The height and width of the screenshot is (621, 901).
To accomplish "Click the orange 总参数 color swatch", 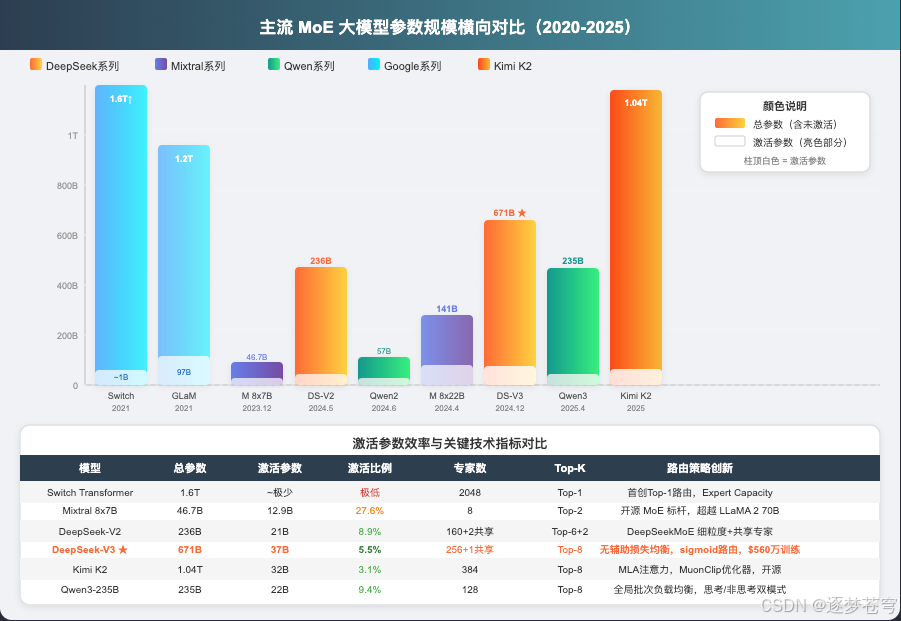I will click(729, 123).
